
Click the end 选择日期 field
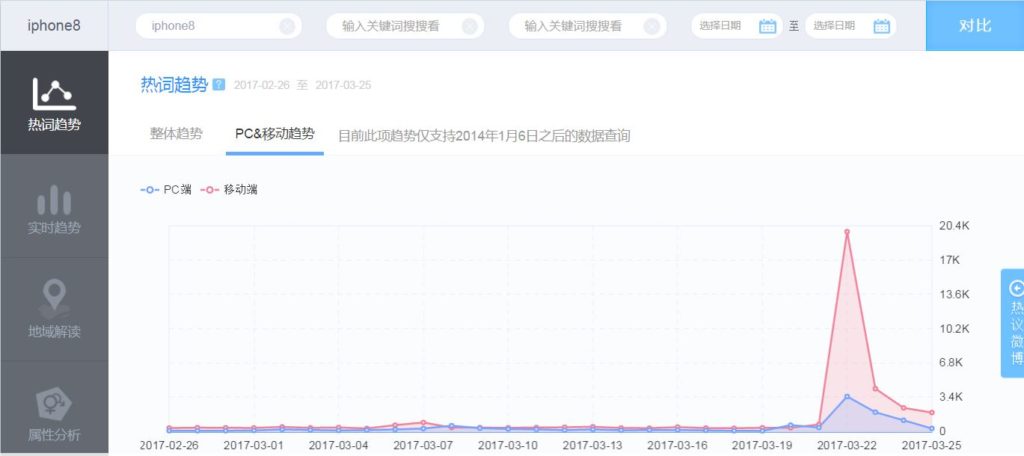click(x=850, y=26)
